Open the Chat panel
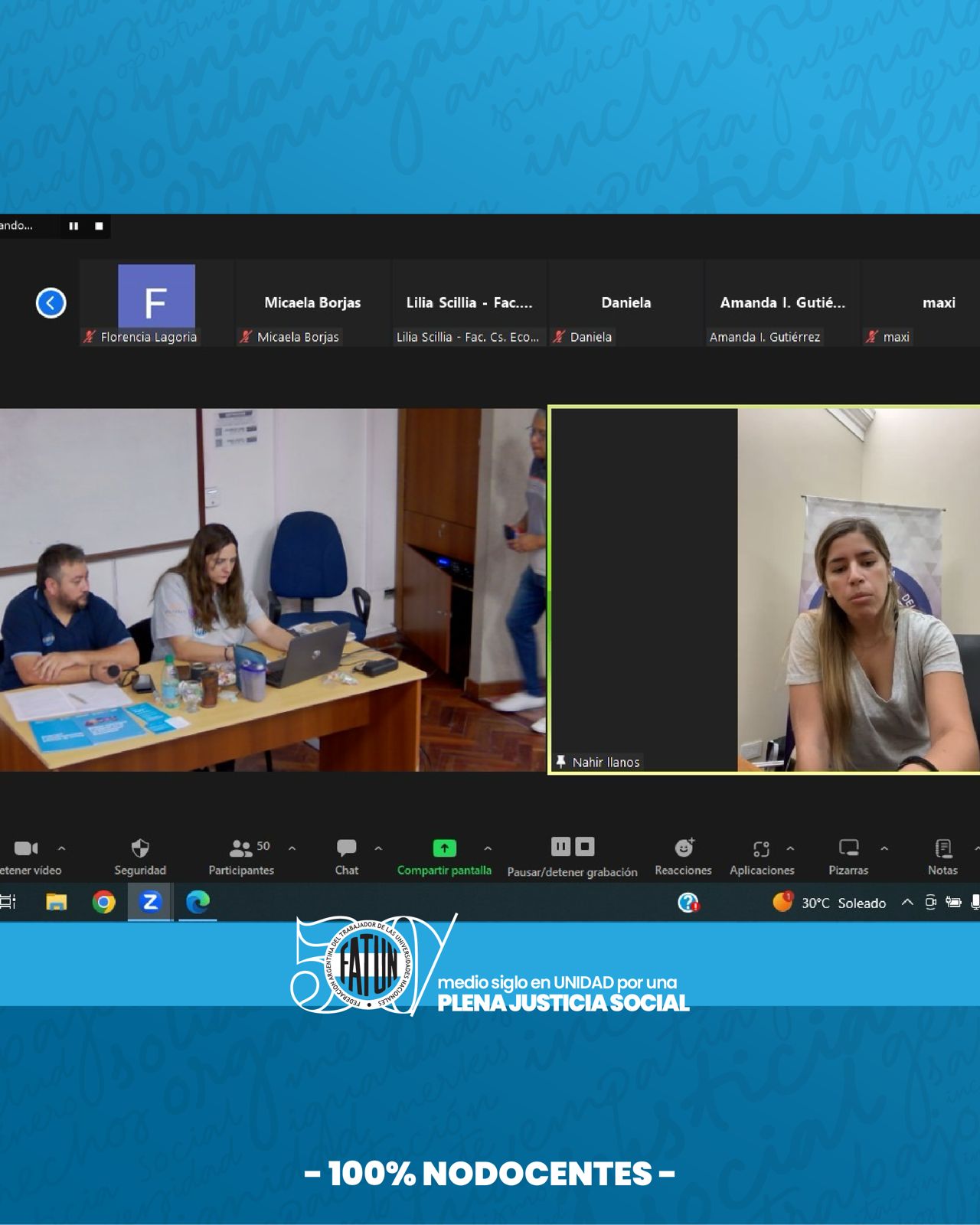980x1225 pixels. click(x=346, y=848)
